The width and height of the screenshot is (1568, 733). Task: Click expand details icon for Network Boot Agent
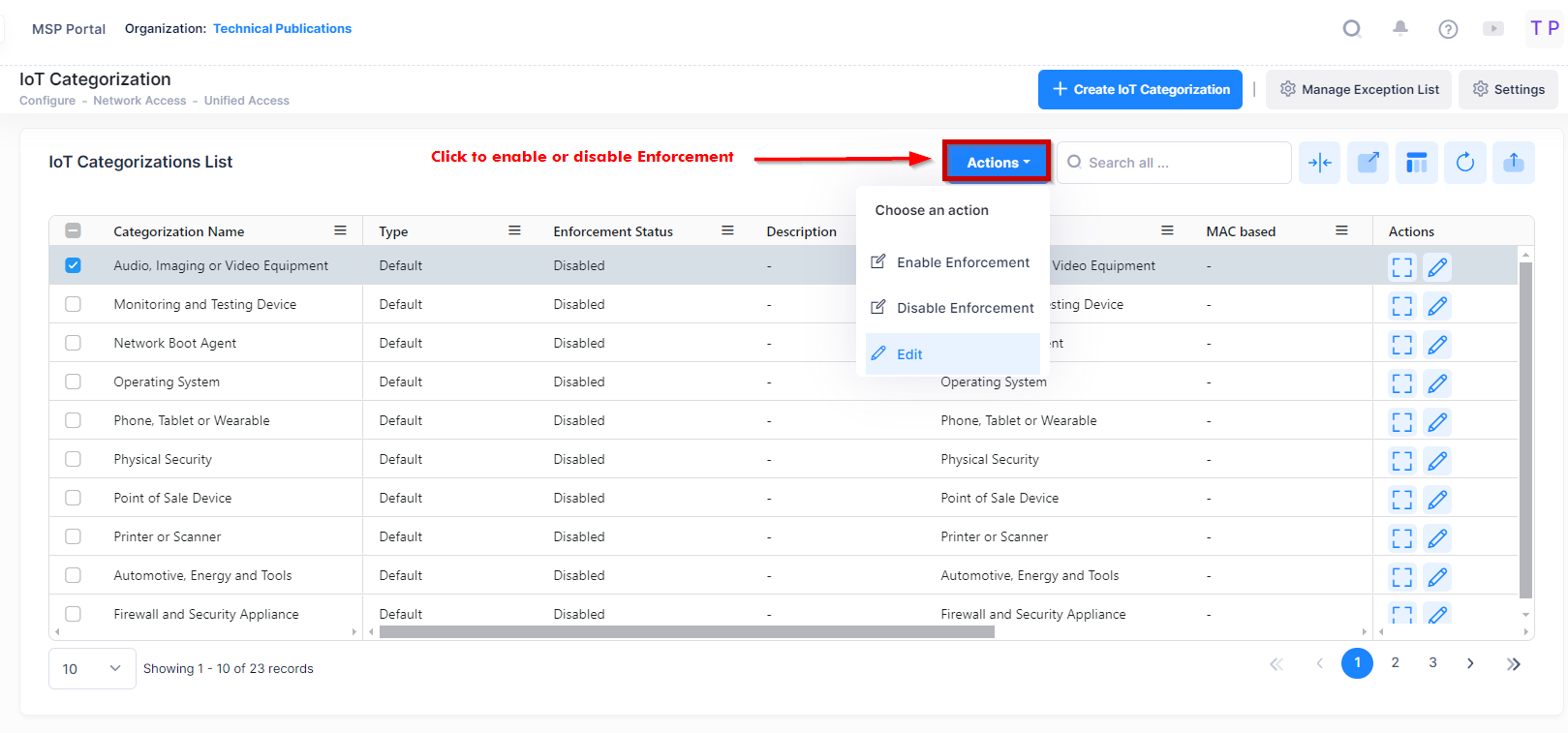[1401, 345]
